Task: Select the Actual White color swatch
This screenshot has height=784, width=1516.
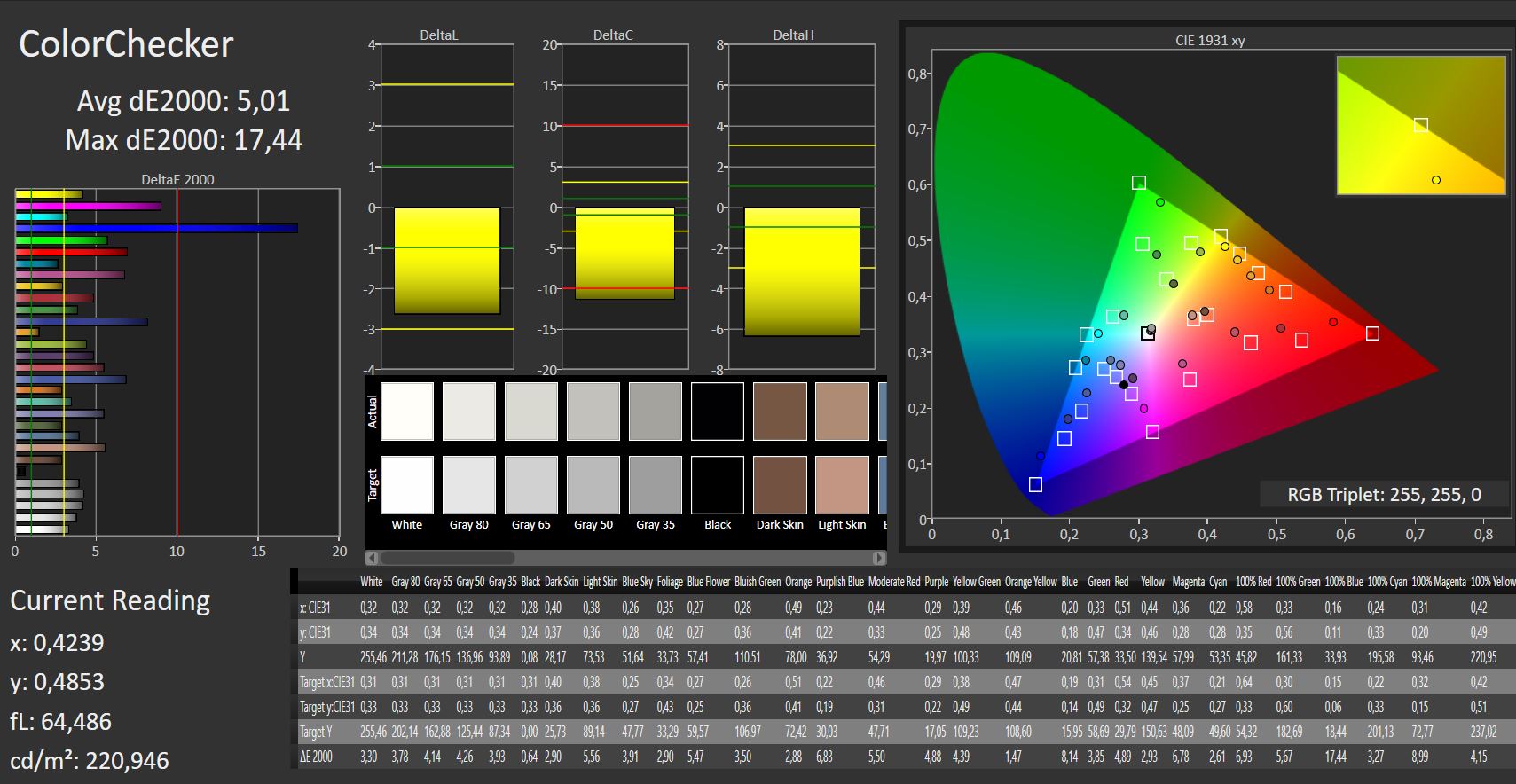Action: (x=407, y=412)
